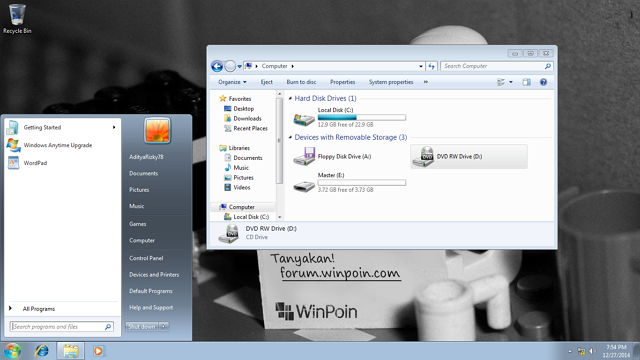
Task: Open the view options dropdown arrow
Action: click(x=511, y=82)
